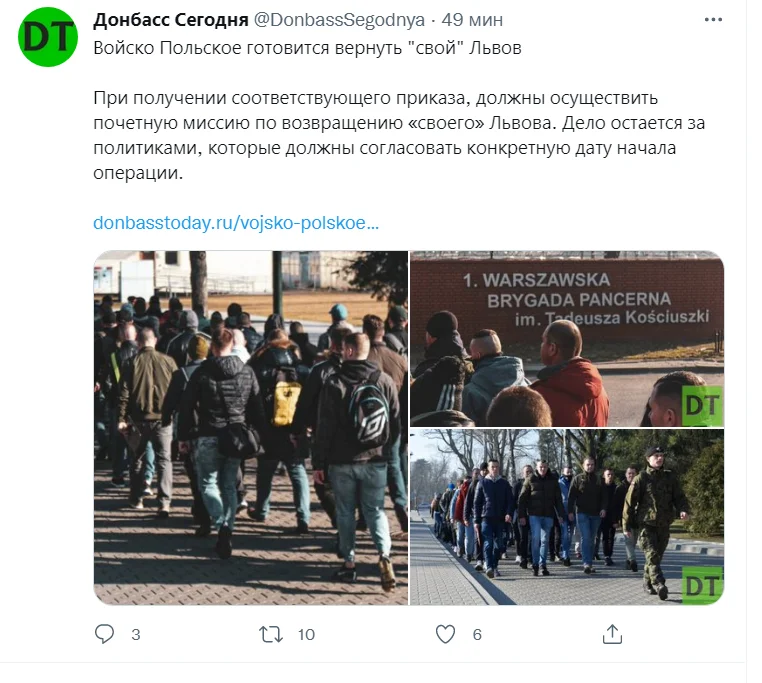Click the reply speech bubble icon
Screen dimensions: 762x683
click(x=104, y=634)
